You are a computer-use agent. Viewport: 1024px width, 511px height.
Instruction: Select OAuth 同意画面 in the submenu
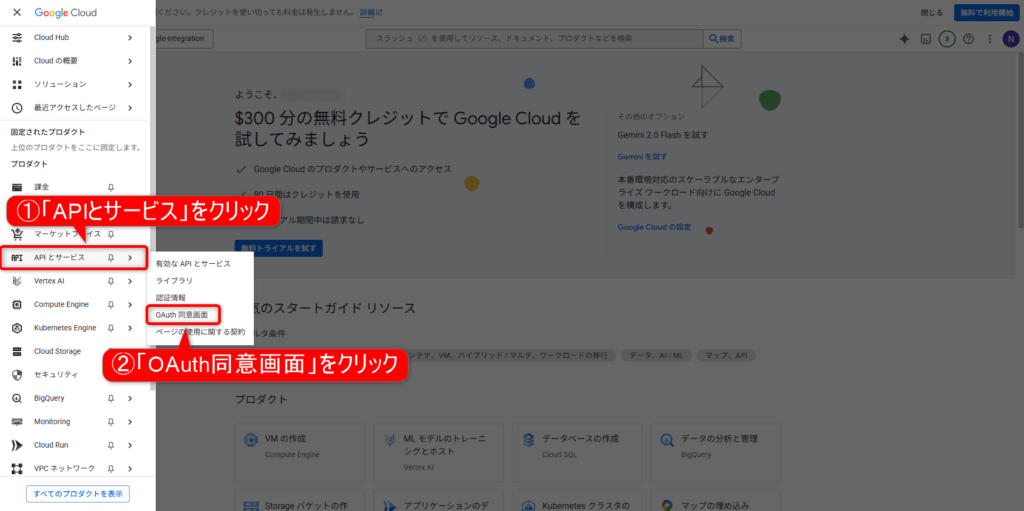182,315
